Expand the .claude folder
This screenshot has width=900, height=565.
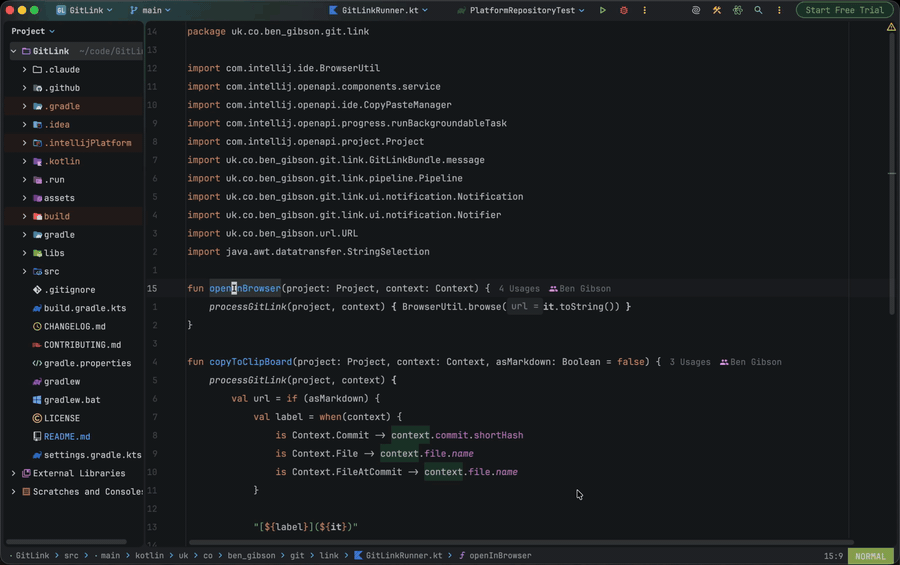pyautogui.click(x=24, y=69)
